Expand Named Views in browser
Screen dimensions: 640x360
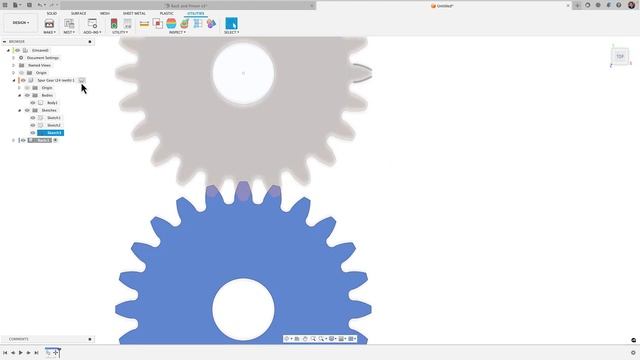(x=13, y=65)
